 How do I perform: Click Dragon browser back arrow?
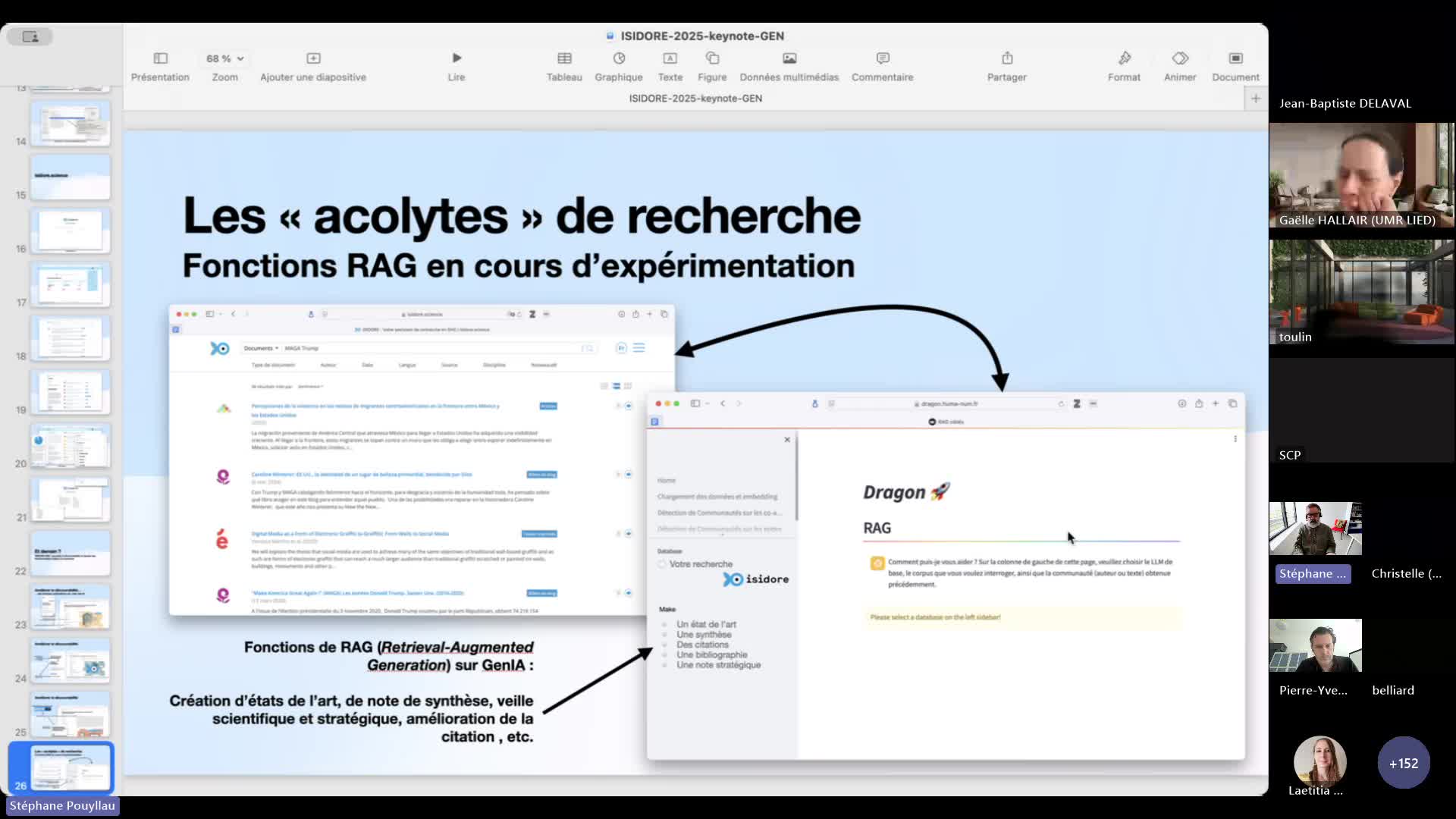tap(723, 403)
